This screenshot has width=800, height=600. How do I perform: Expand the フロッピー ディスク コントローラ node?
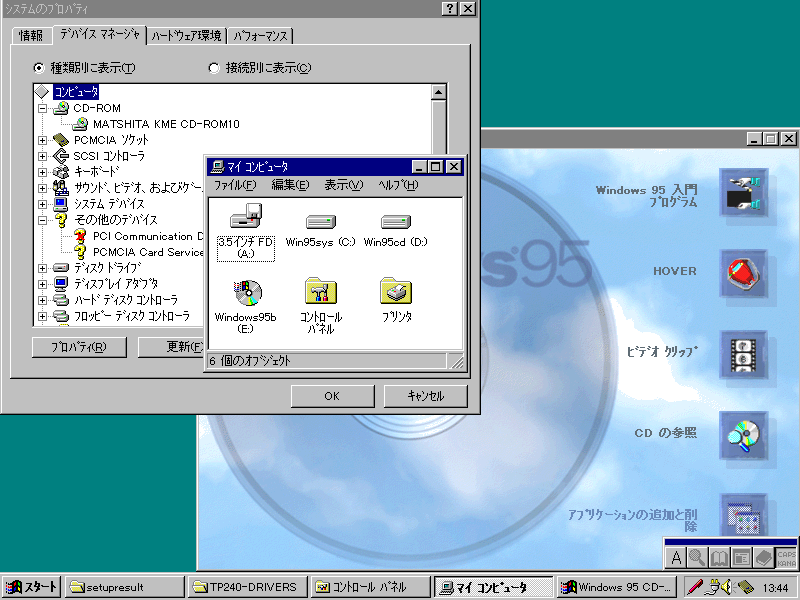coord(43,316)
